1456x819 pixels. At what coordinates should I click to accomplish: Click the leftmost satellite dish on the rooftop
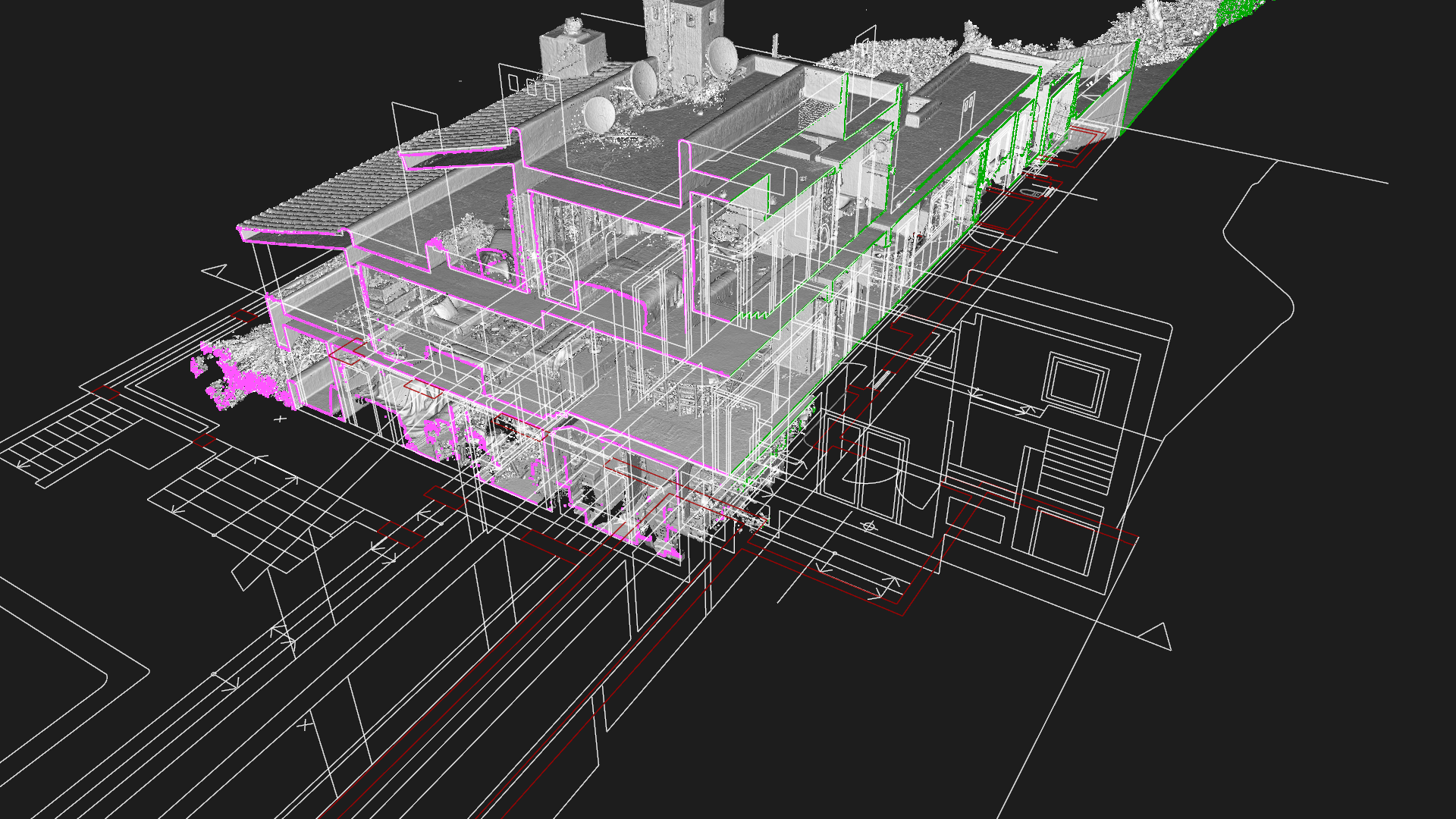pos(599,114)
